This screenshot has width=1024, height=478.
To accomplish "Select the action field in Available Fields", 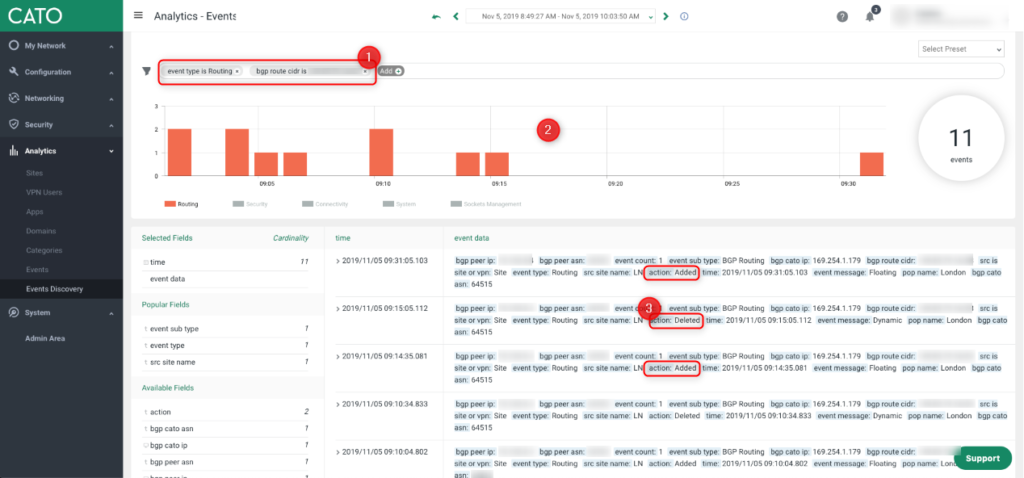I will [161, 411].
